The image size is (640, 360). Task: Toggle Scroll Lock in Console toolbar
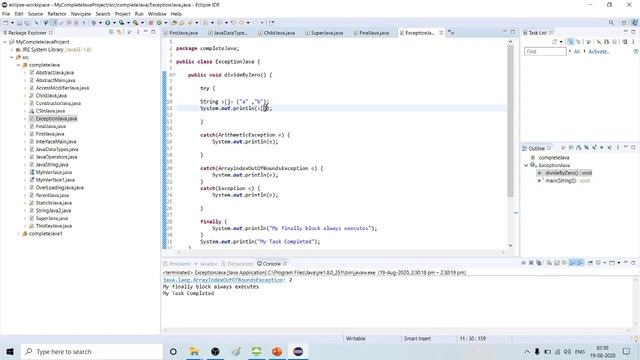point(556,263)
